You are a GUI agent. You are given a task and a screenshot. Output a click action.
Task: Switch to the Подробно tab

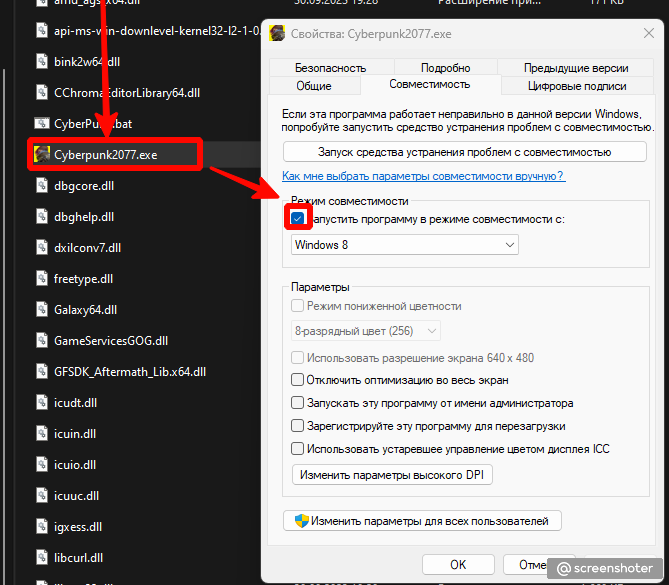point(445,68)
